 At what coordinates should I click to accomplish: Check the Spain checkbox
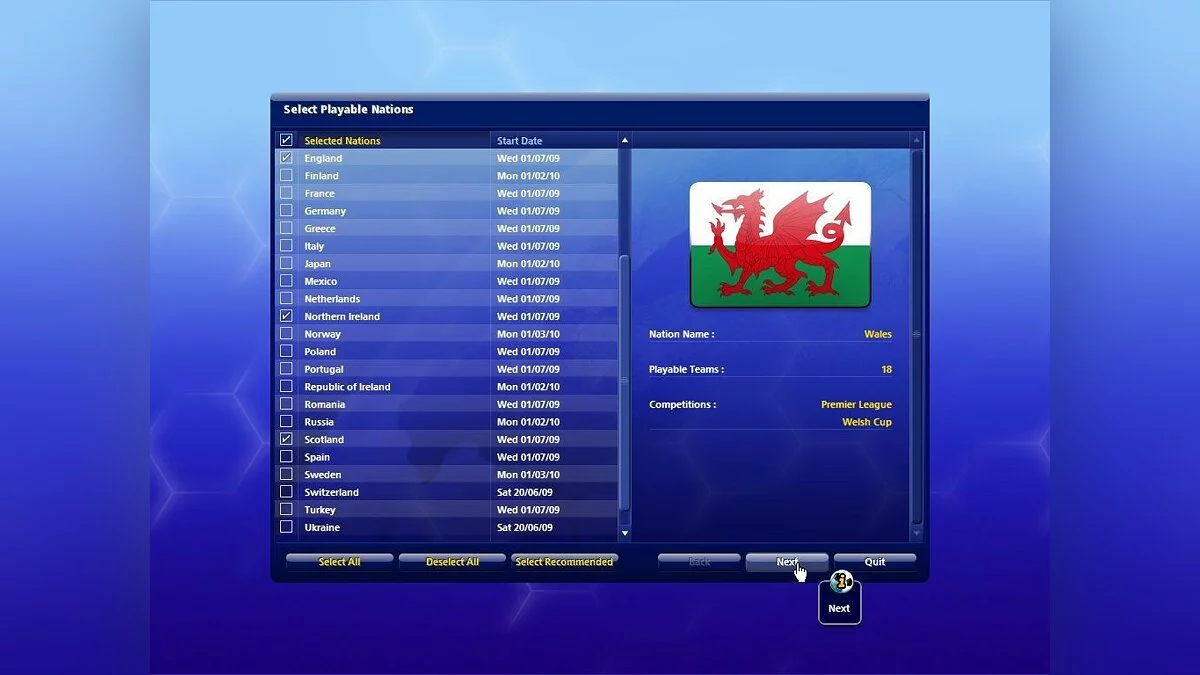286,457
